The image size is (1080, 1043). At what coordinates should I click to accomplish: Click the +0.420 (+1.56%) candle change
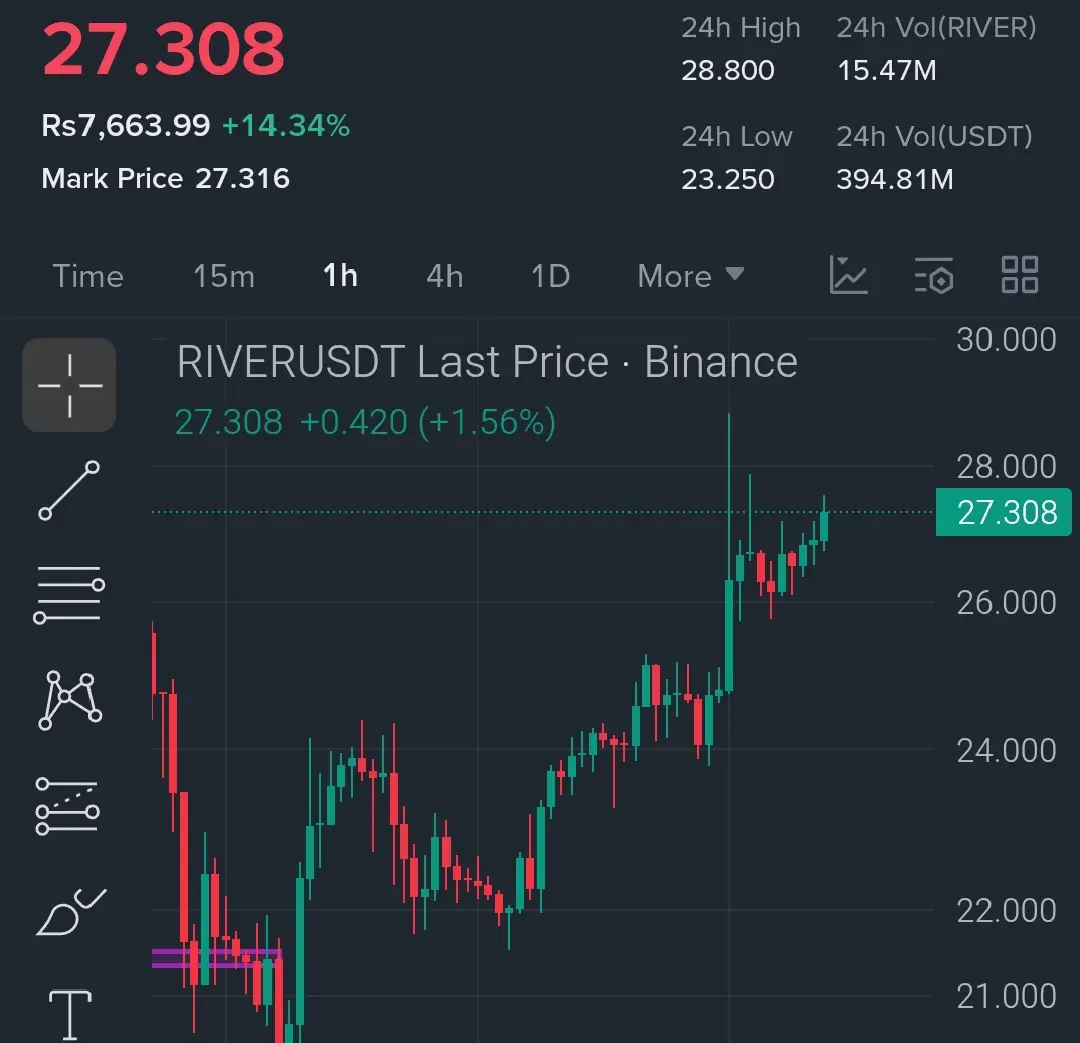point(428,422)
